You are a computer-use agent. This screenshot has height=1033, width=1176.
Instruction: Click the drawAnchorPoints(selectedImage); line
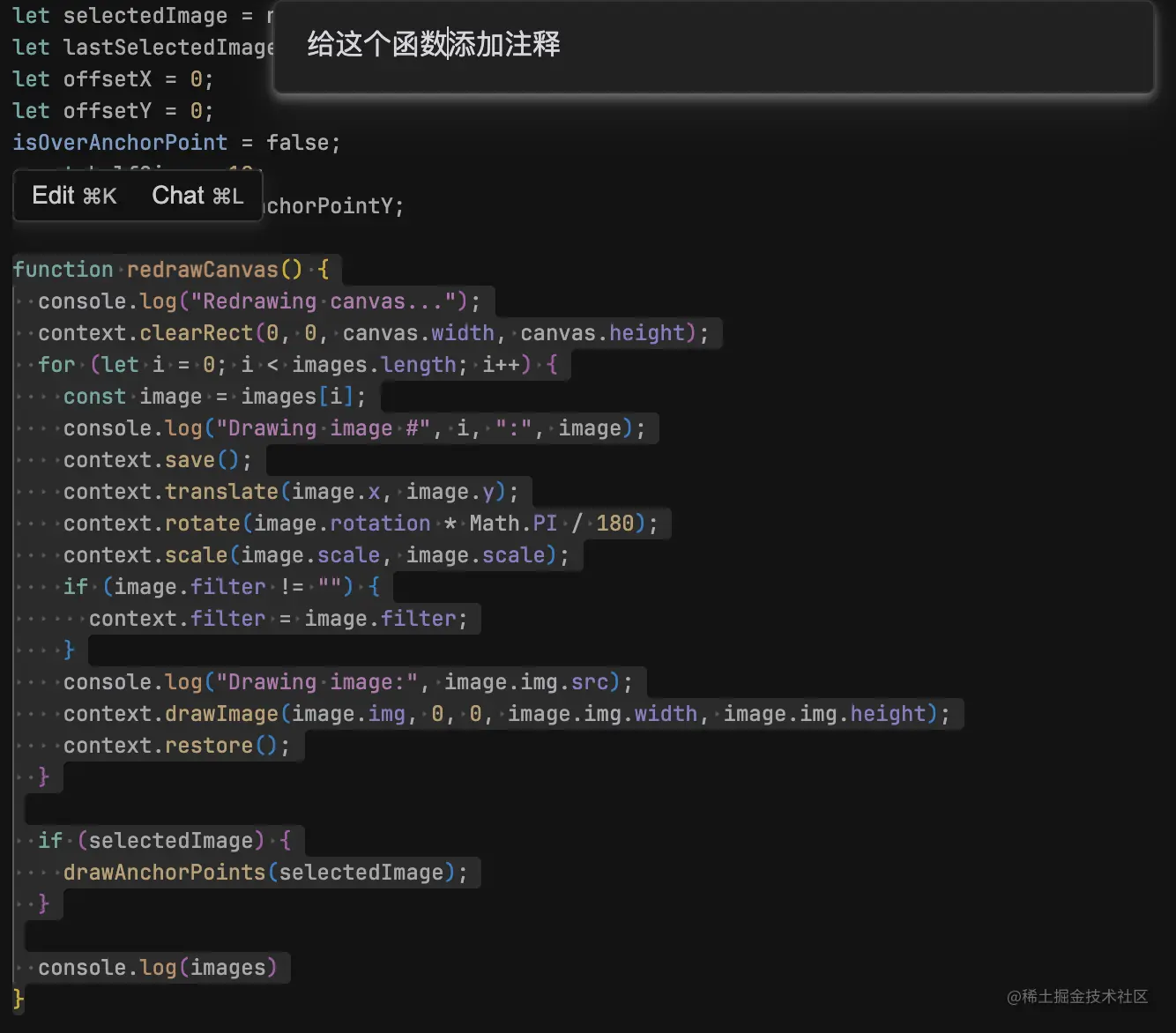pyautogui.click(x=265, y=873)
